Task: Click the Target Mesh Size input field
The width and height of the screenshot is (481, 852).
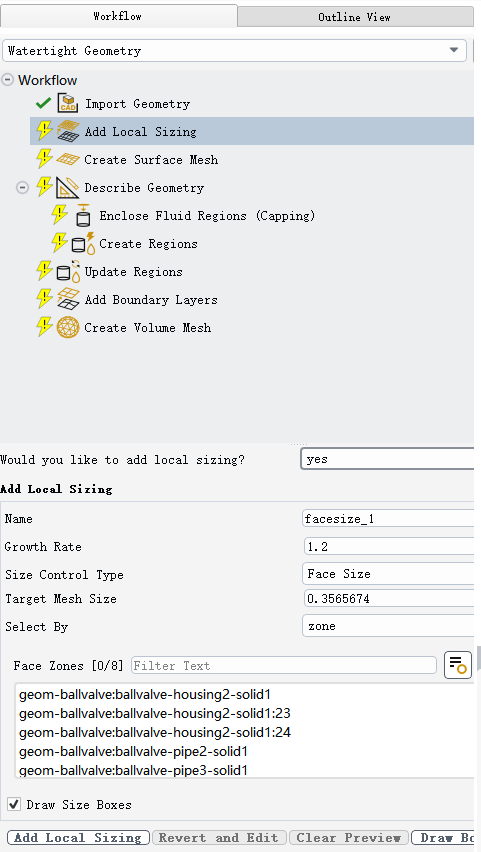Action: click(389, 599)
